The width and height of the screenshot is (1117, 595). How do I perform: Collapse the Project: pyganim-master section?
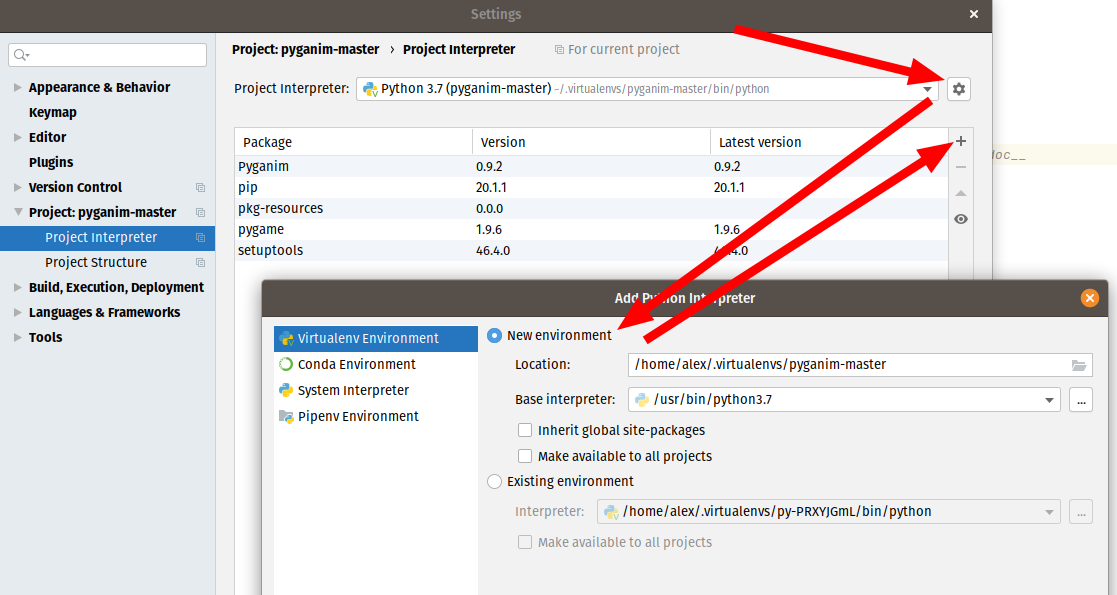(17, 212)
